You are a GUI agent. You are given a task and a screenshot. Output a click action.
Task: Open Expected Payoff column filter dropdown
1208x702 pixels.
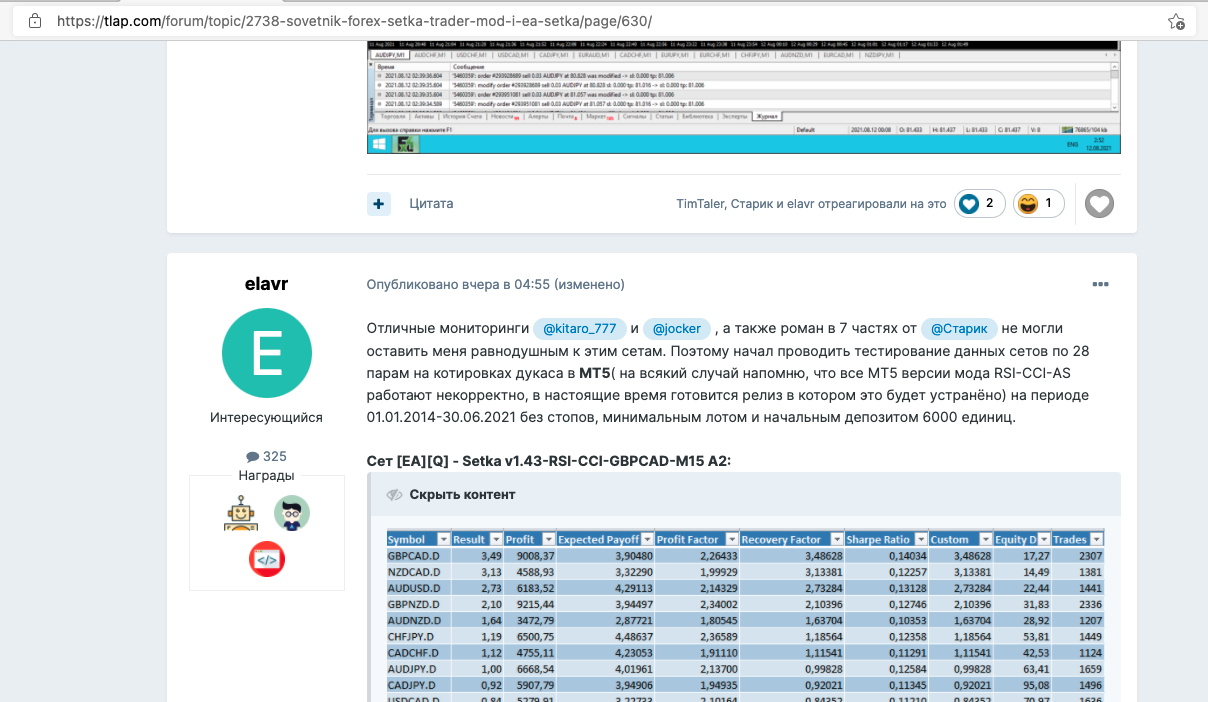click(x=647, y=539)
